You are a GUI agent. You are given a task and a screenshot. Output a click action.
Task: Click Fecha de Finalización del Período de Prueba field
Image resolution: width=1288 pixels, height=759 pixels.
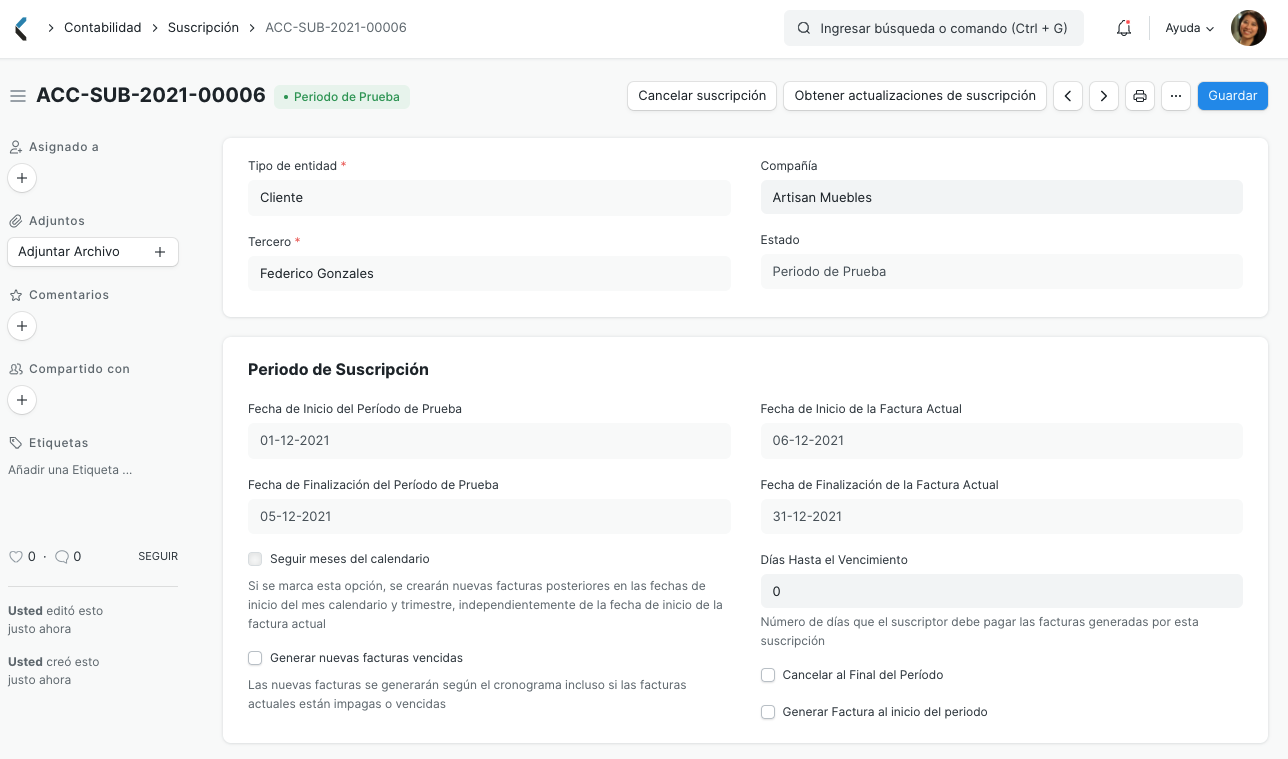click(x=489, y=517)
